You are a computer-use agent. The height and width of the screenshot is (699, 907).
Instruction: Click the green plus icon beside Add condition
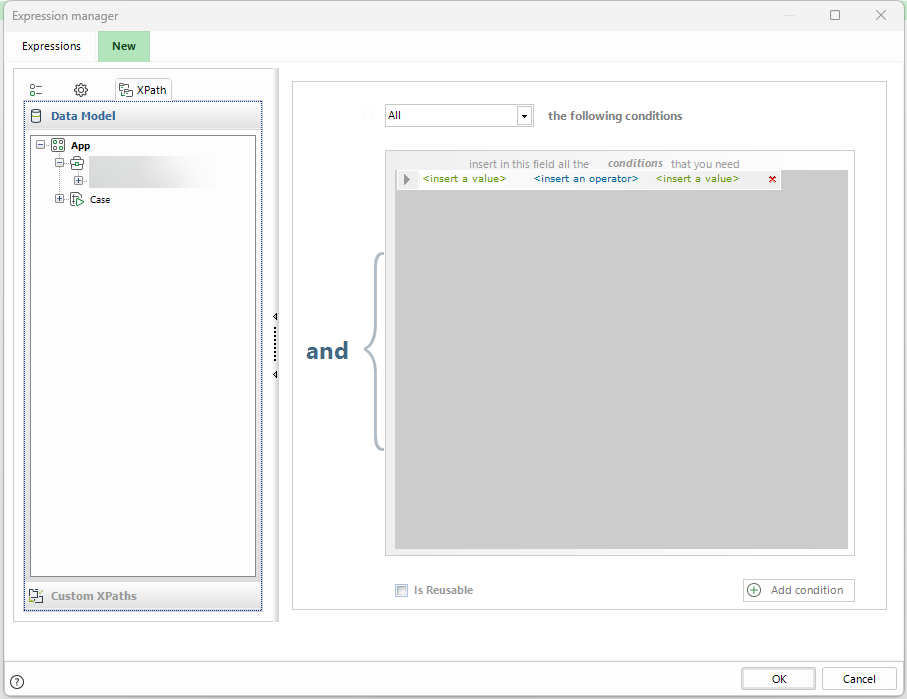pos(754,590)
